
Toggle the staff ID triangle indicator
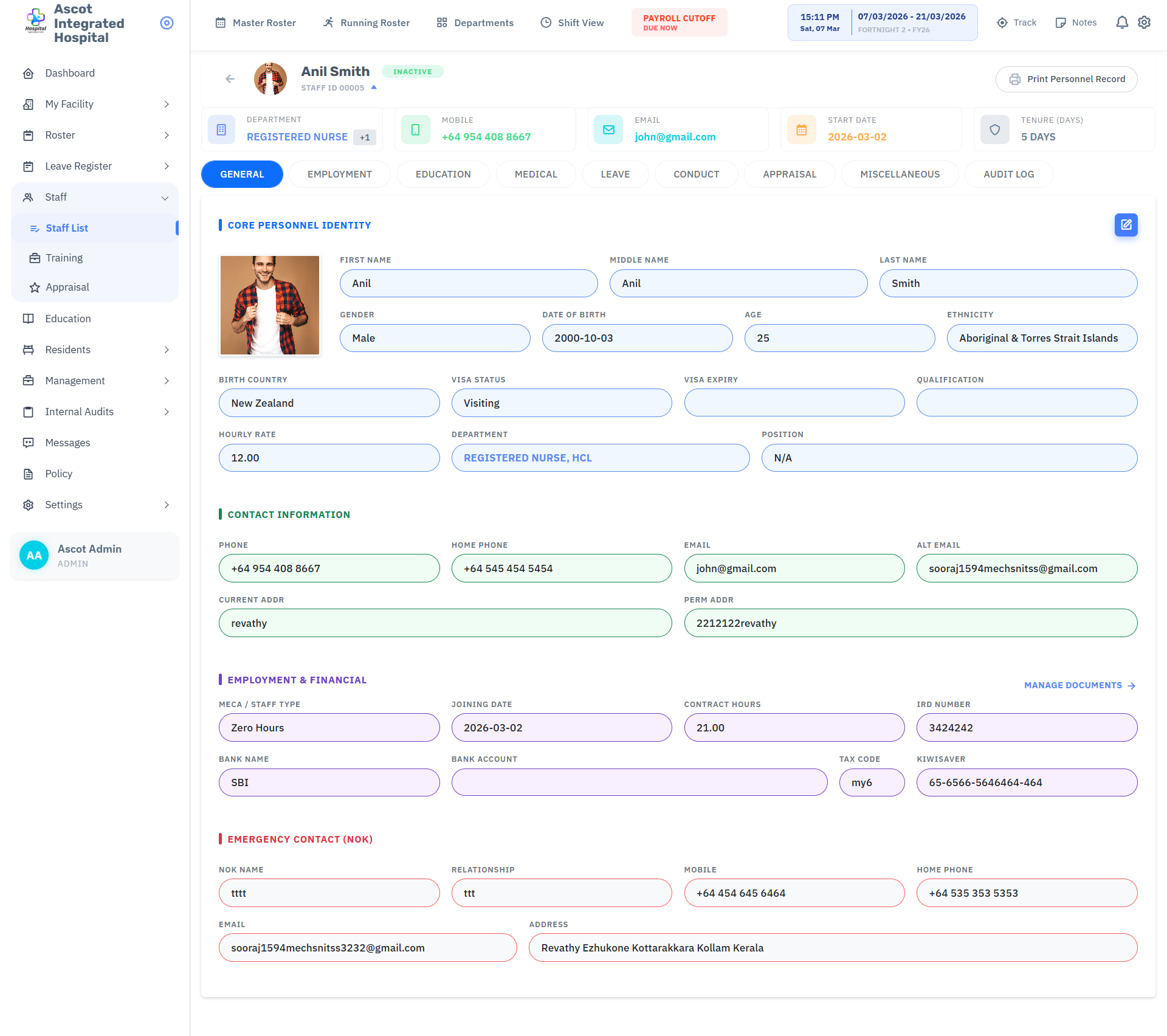(374, 88)
